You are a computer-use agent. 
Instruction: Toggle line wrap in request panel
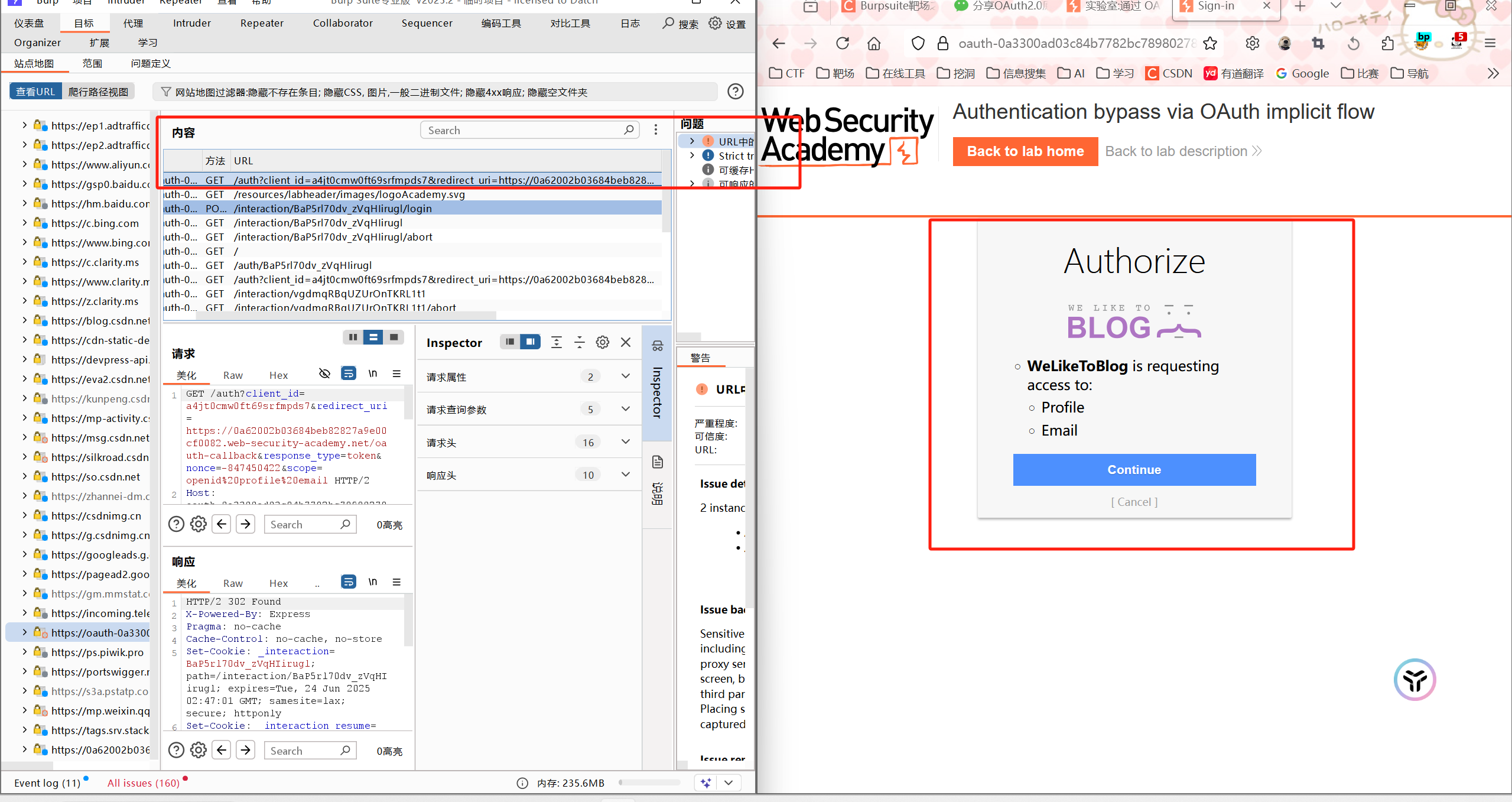pyautogui.click(x=349, y=374)
